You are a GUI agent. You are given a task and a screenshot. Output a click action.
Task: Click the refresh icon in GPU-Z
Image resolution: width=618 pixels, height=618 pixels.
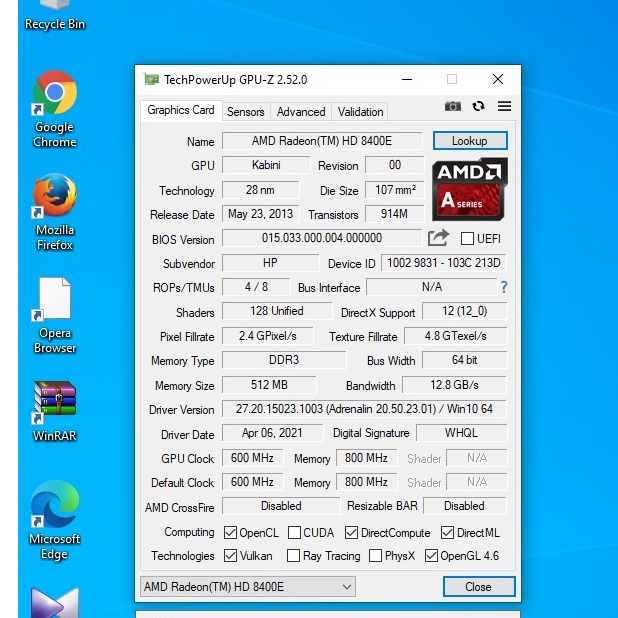point(478,106)
